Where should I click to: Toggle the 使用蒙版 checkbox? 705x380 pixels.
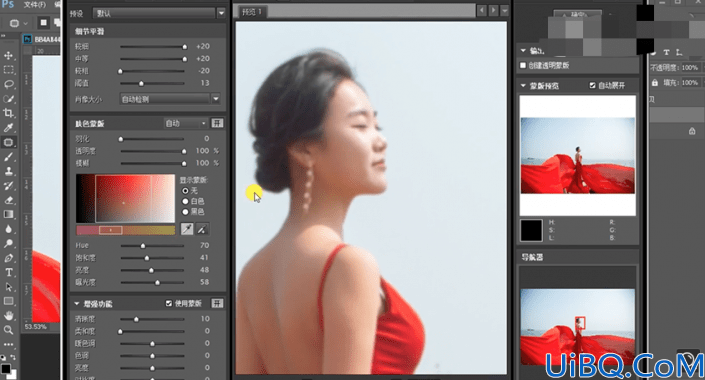169,304
